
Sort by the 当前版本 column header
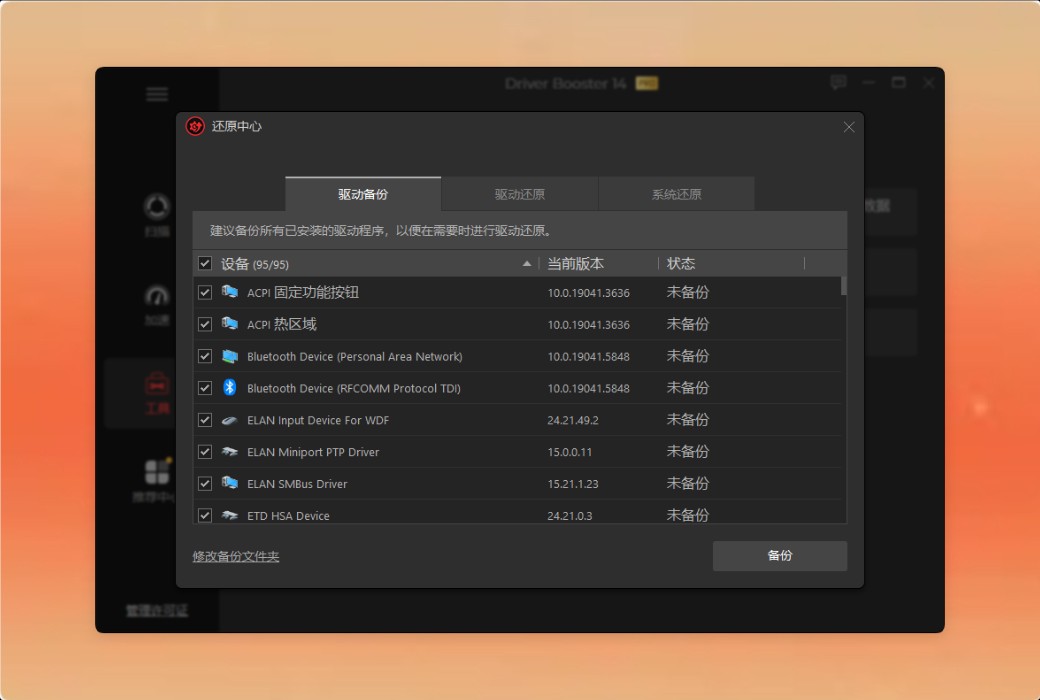click(x=576, y=263)
